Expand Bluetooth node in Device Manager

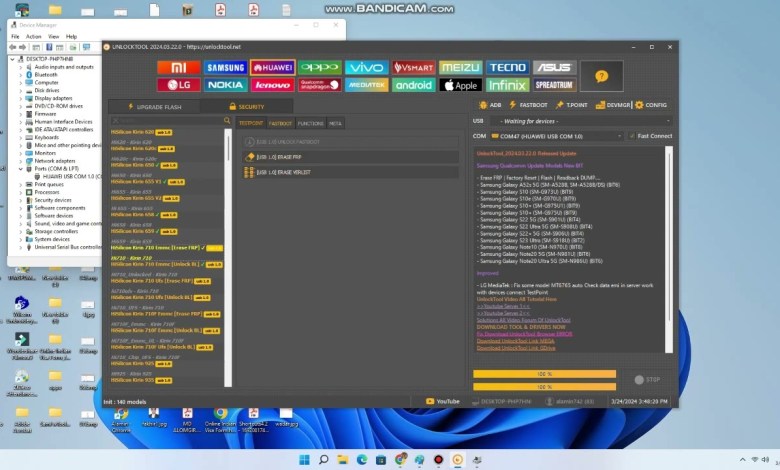coord(21,75)
